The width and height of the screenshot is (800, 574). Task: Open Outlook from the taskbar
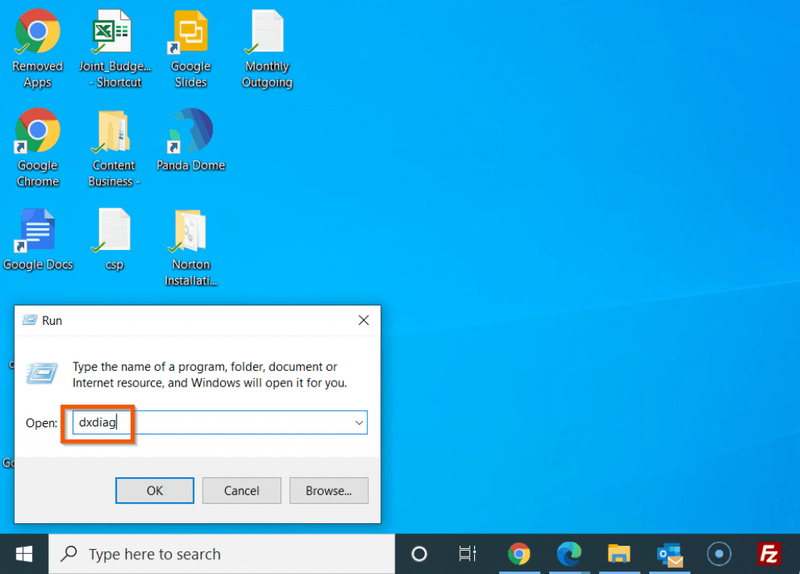click(x=669, y=555)
